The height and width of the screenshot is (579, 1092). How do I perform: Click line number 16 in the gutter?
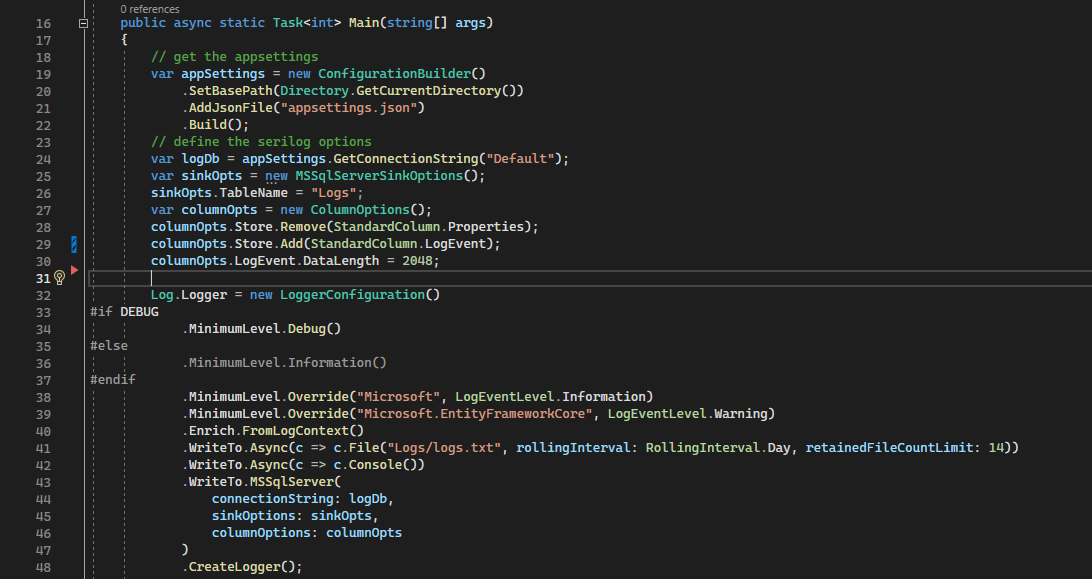(42, 23)
